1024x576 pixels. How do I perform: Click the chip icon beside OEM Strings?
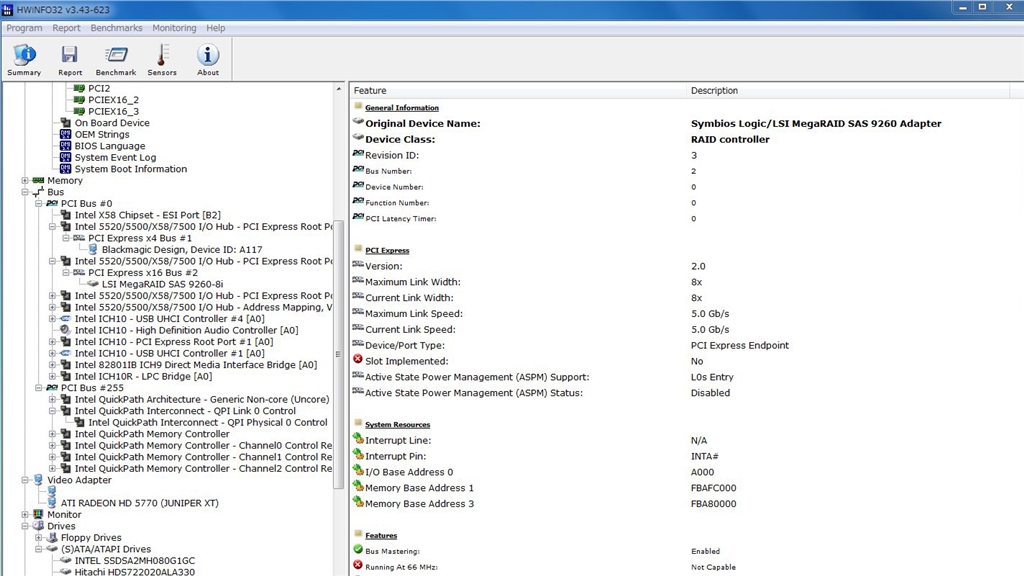click(x=65, y=135)
